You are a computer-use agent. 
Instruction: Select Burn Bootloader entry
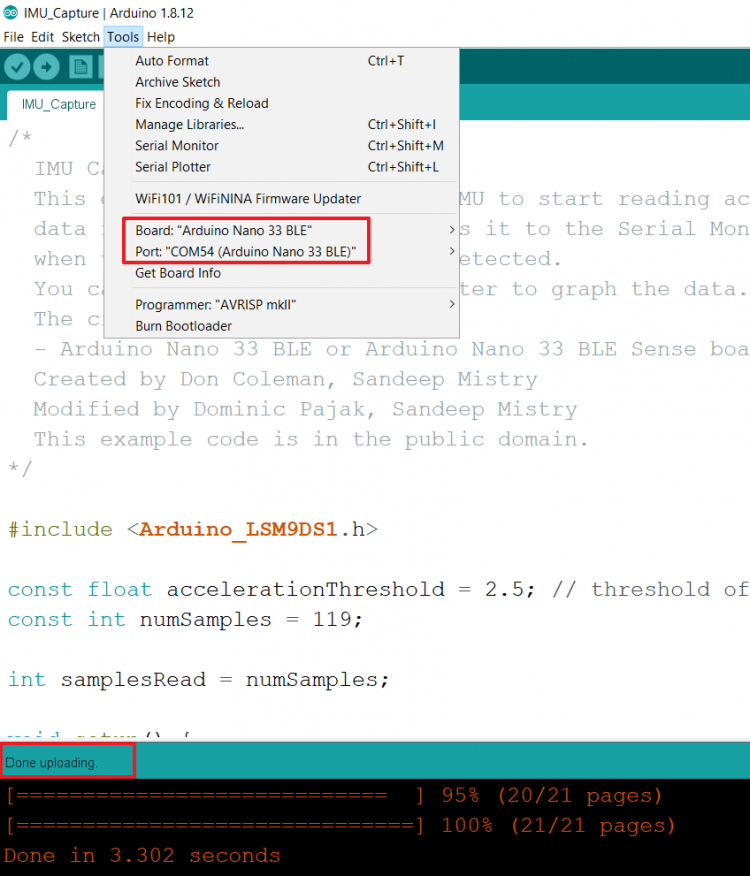(x=282, y=326)
